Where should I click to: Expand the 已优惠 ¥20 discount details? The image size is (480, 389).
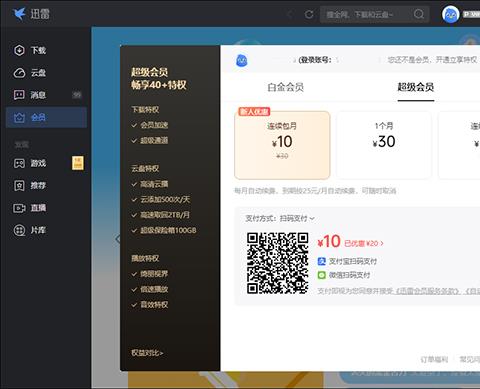click(x=364, y=243)
